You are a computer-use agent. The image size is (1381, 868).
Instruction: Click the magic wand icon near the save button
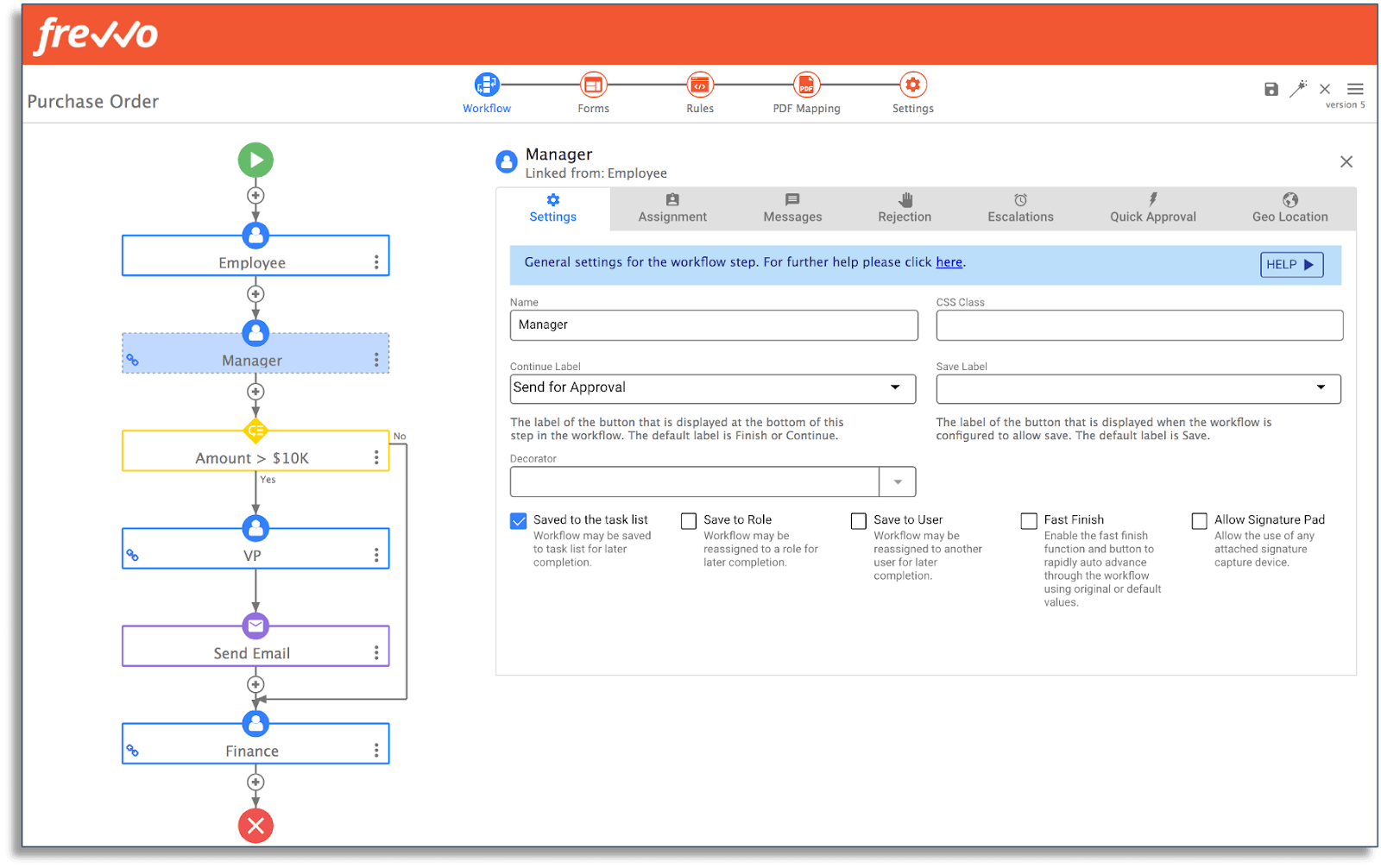[x=1297, y=89]
